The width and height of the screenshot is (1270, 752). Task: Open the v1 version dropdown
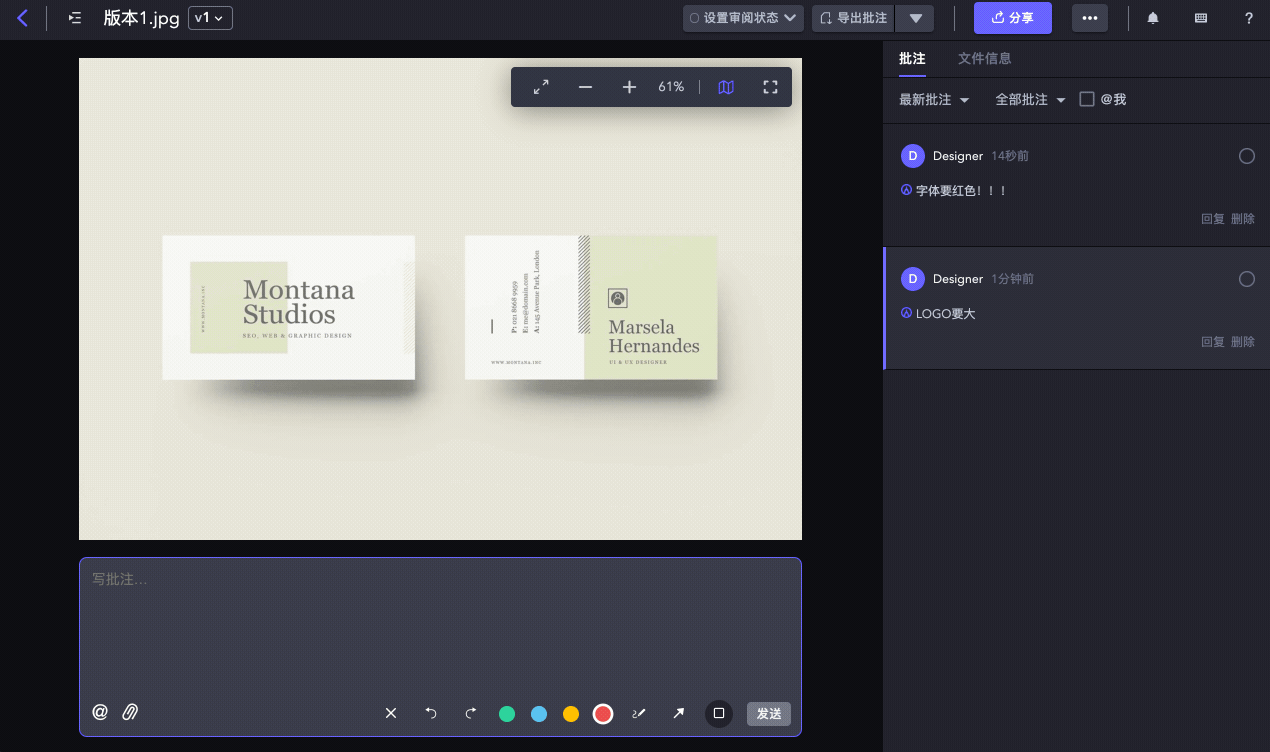point(210,18)
